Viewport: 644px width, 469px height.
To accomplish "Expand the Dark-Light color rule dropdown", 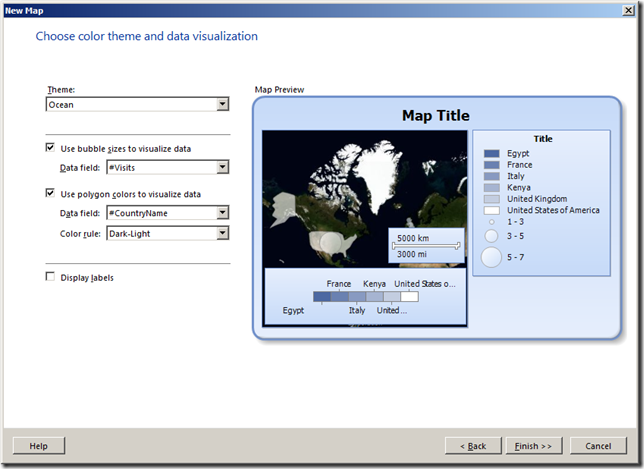I will [x=168, y=233].
